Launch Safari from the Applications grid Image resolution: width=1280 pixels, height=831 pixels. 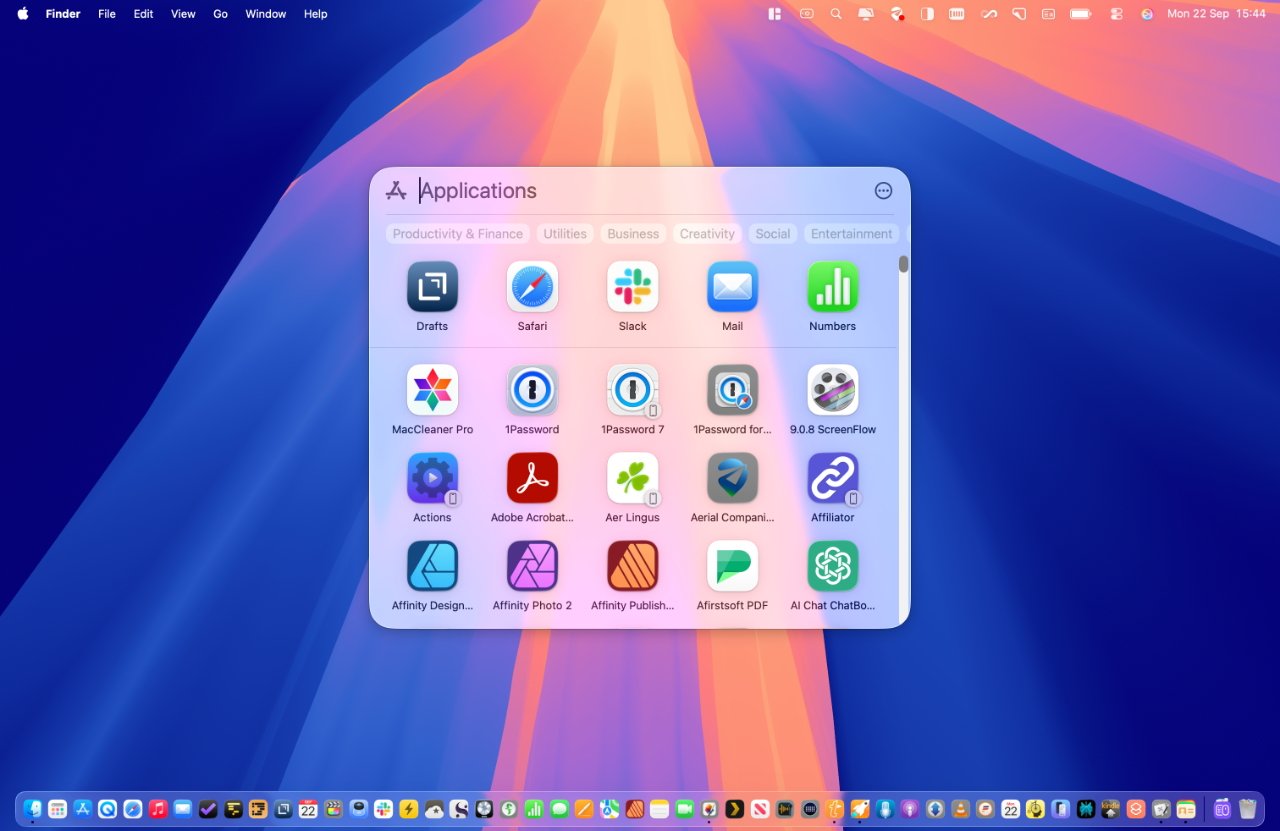coord(532,287)
